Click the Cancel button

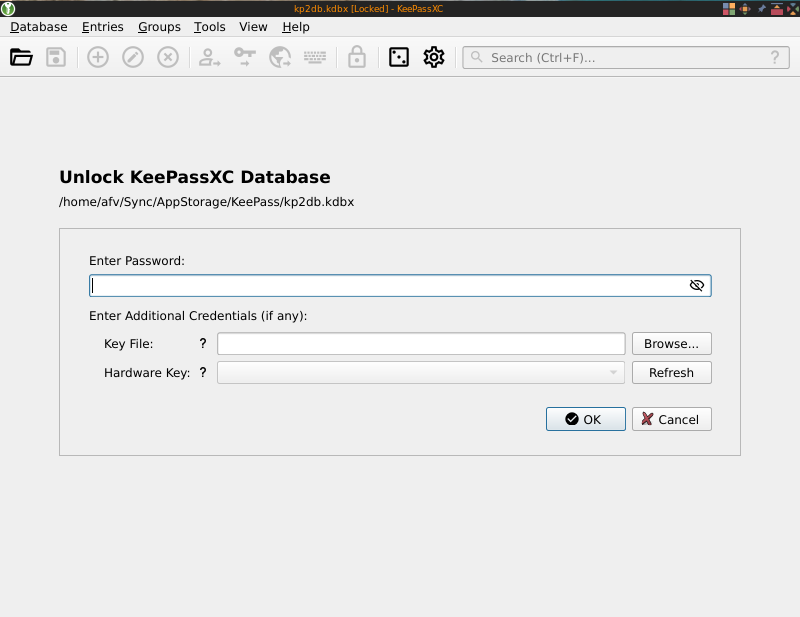click(671, 419)
